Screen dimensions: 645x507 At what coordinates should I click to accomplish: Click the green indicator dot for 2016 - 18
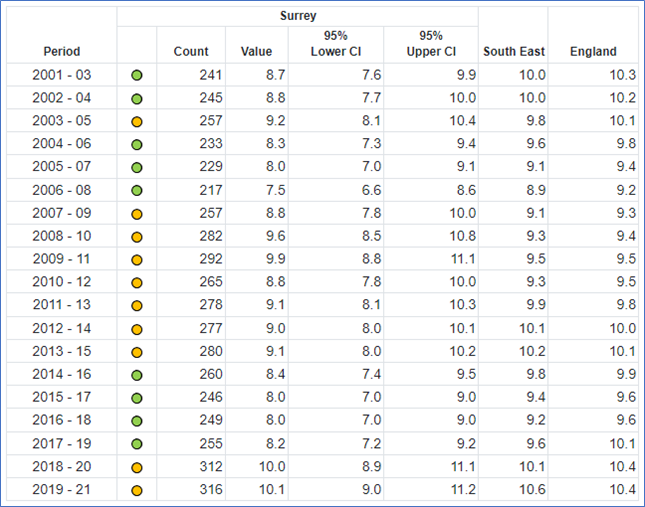(137, 421)
